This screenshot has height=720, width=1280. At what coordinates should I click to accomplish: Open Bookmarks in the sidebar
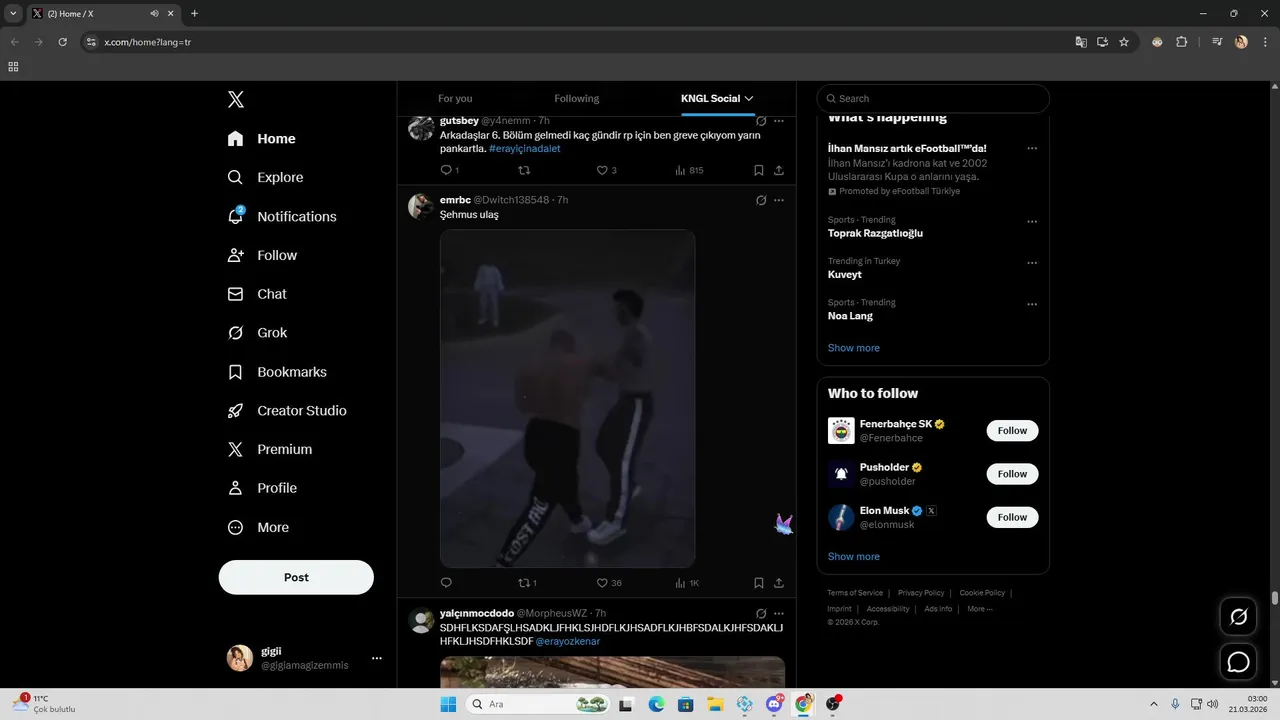click(277, 372)
